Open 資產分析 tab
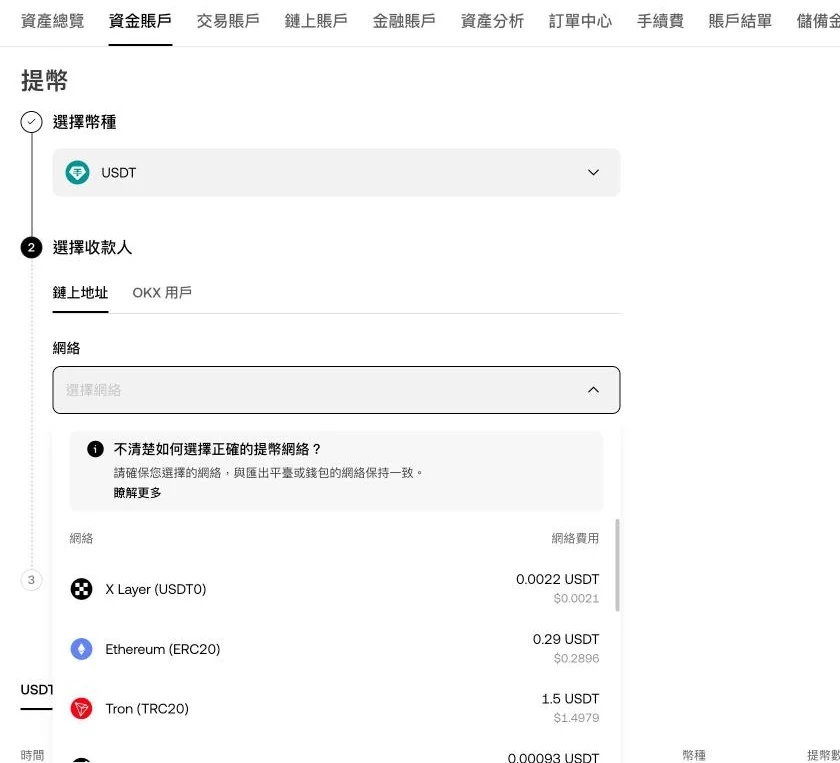The height and width of the screenshot is (763, 840). [492, 21]
